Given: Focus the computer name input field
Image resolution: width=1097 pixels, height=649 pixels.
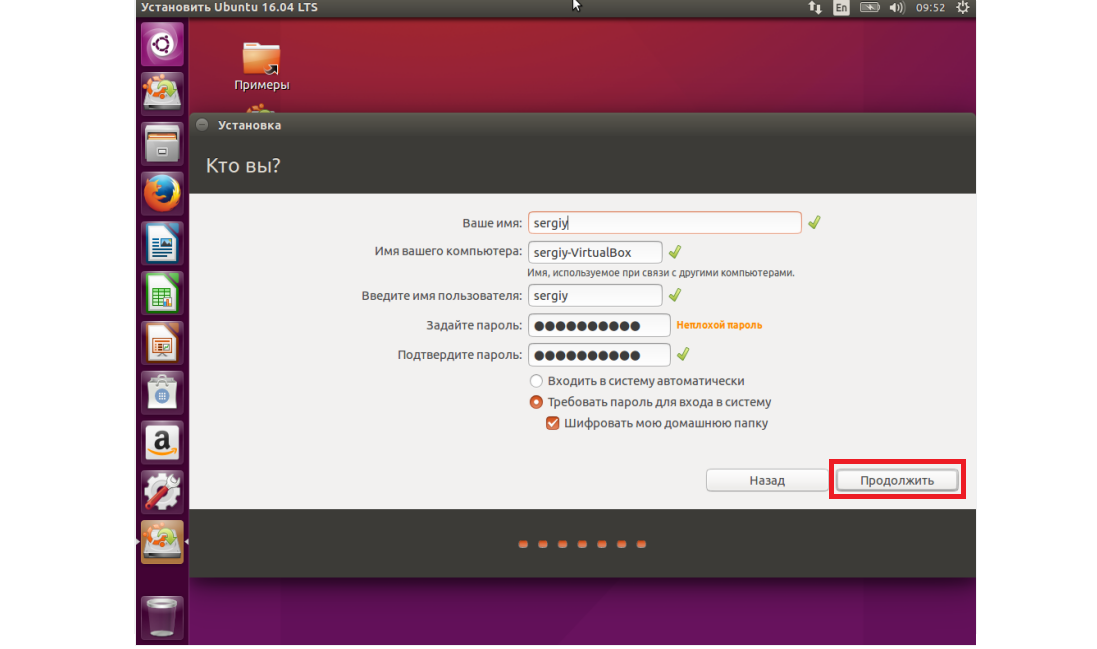Looking at the screenshot, I should click(595, 252).
